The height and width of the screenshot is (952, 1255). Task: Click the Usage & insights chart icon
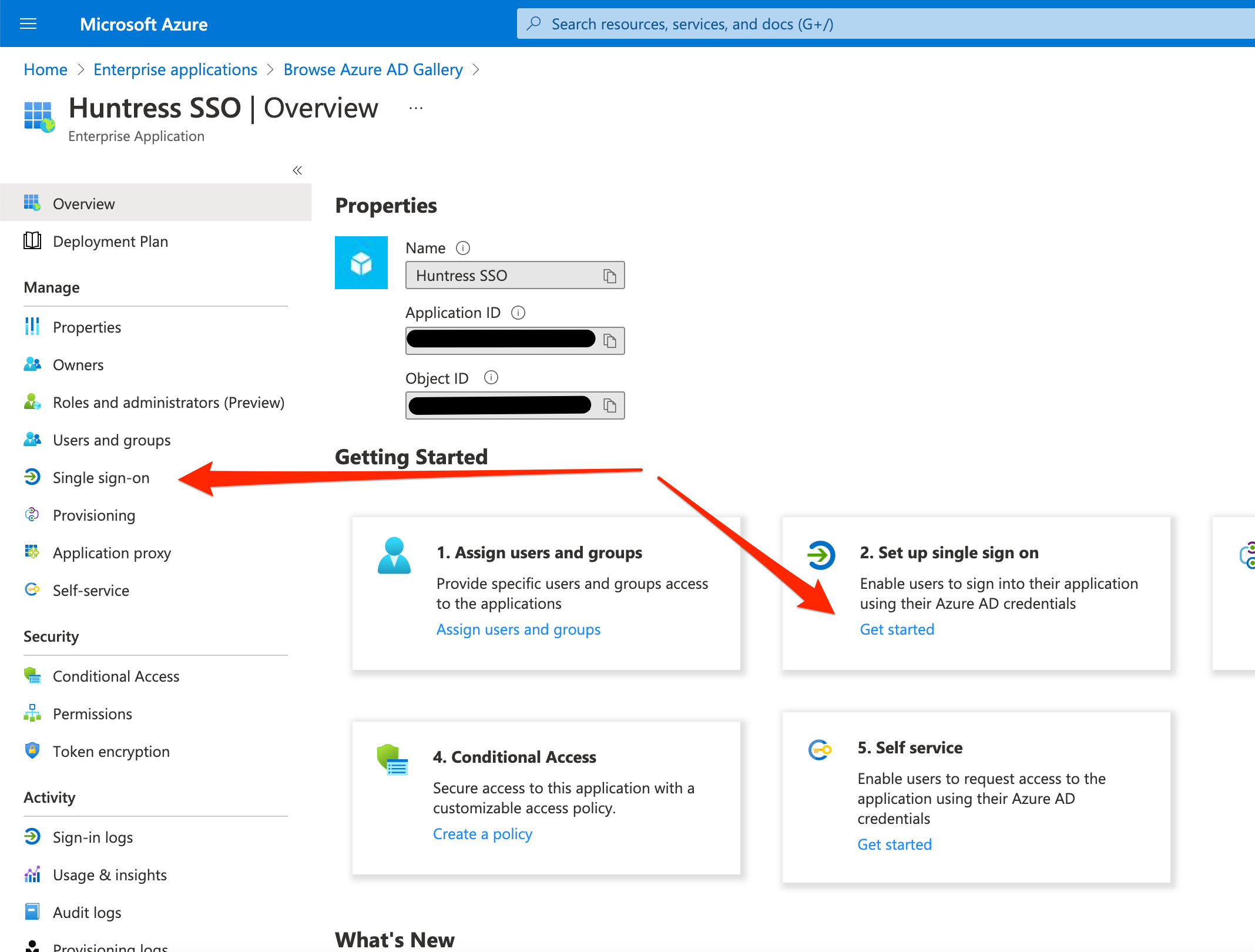tap(32, 874)
